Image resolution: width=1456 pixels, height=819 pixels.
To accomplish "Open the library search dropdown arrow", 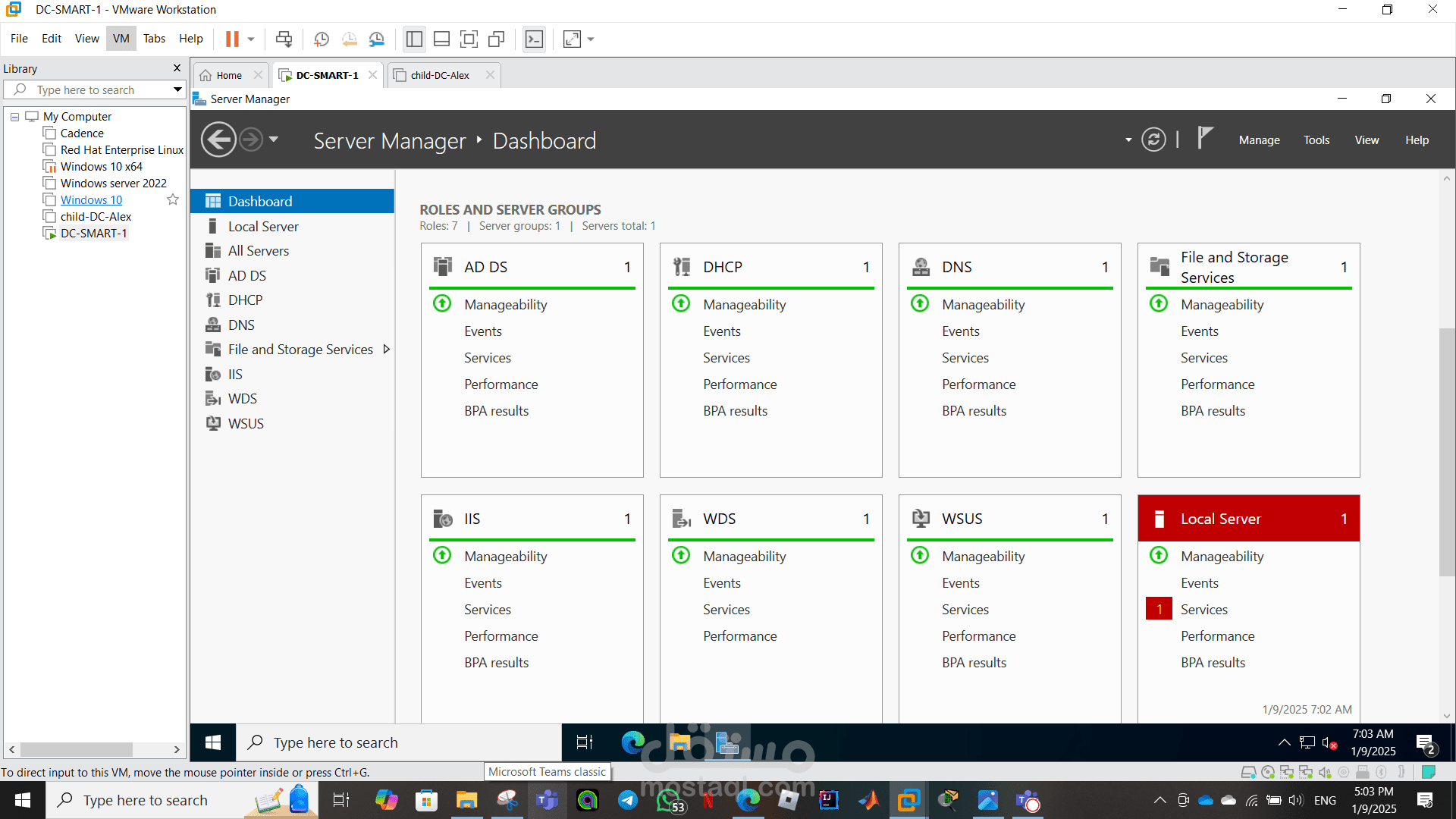I will 177,89.
